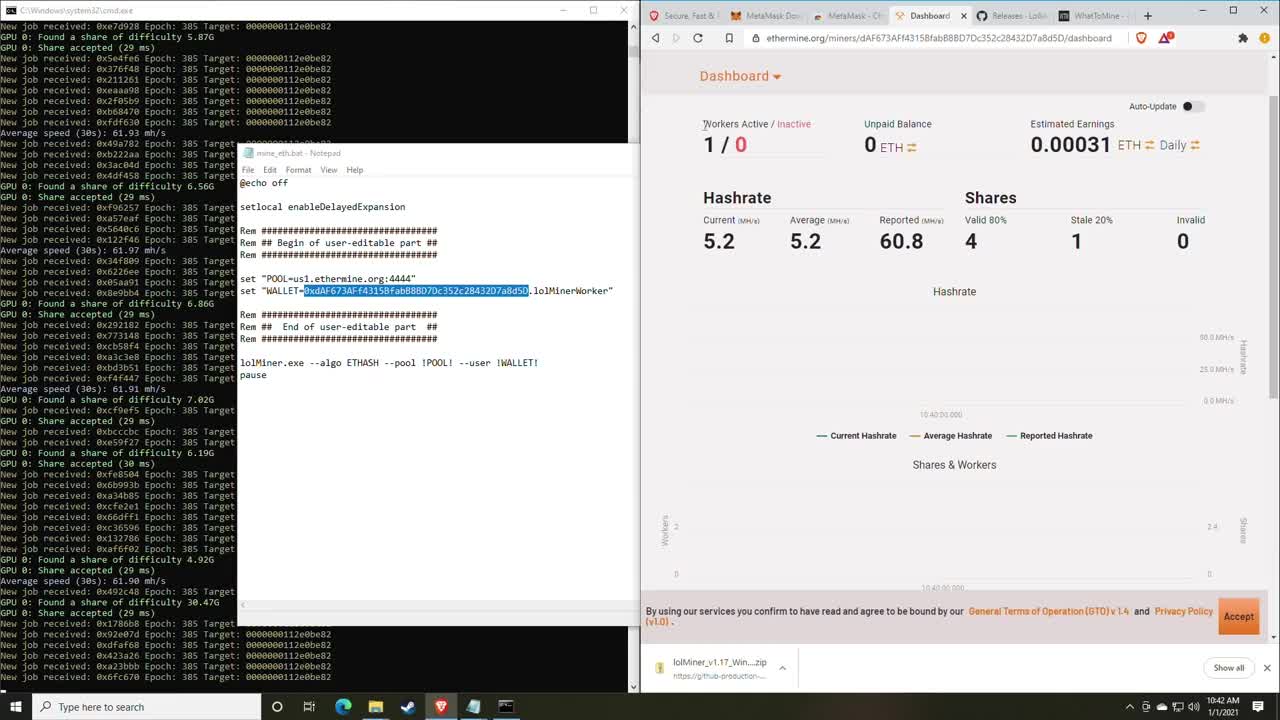Open the browser extensions puzzle icon
The image size is (1280, 720).
1243,38
